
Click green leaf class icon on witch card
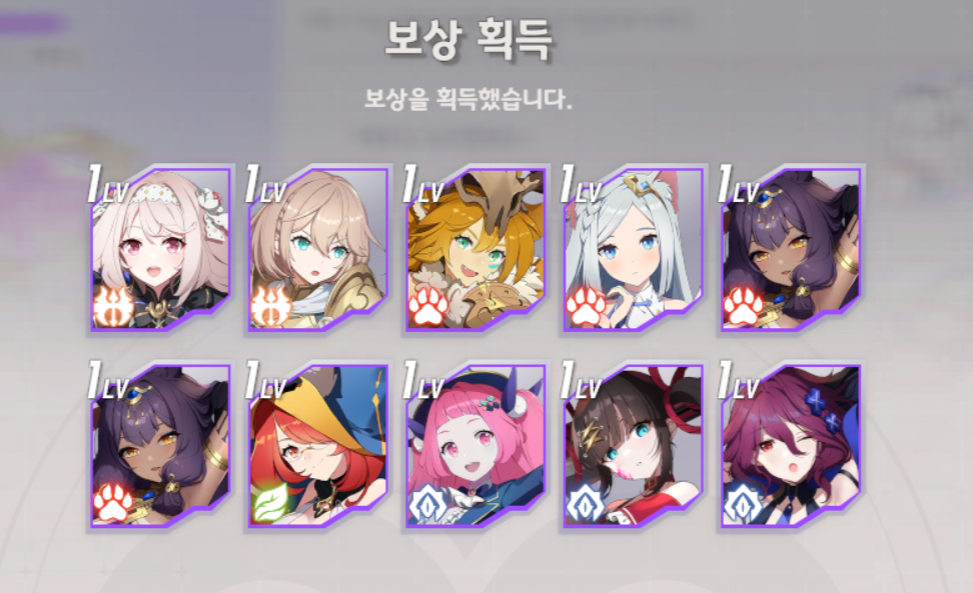click(271, 504)
